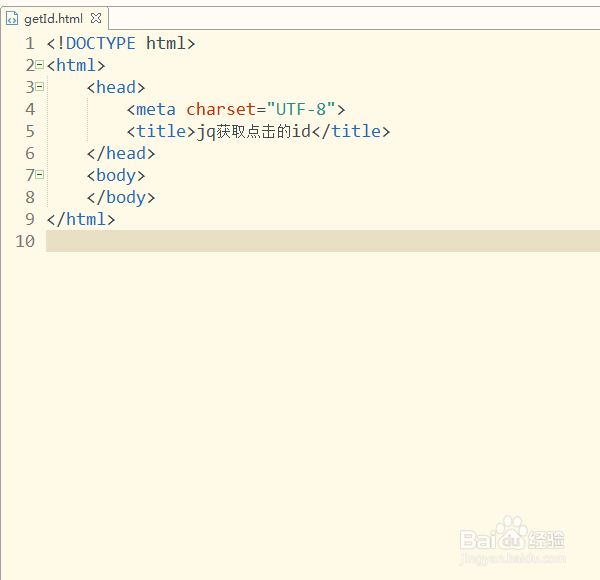The width and height of the screenshot is (600, 580).
Task: Click the opening <head> tag on line 3
Action: click(116, 87)
